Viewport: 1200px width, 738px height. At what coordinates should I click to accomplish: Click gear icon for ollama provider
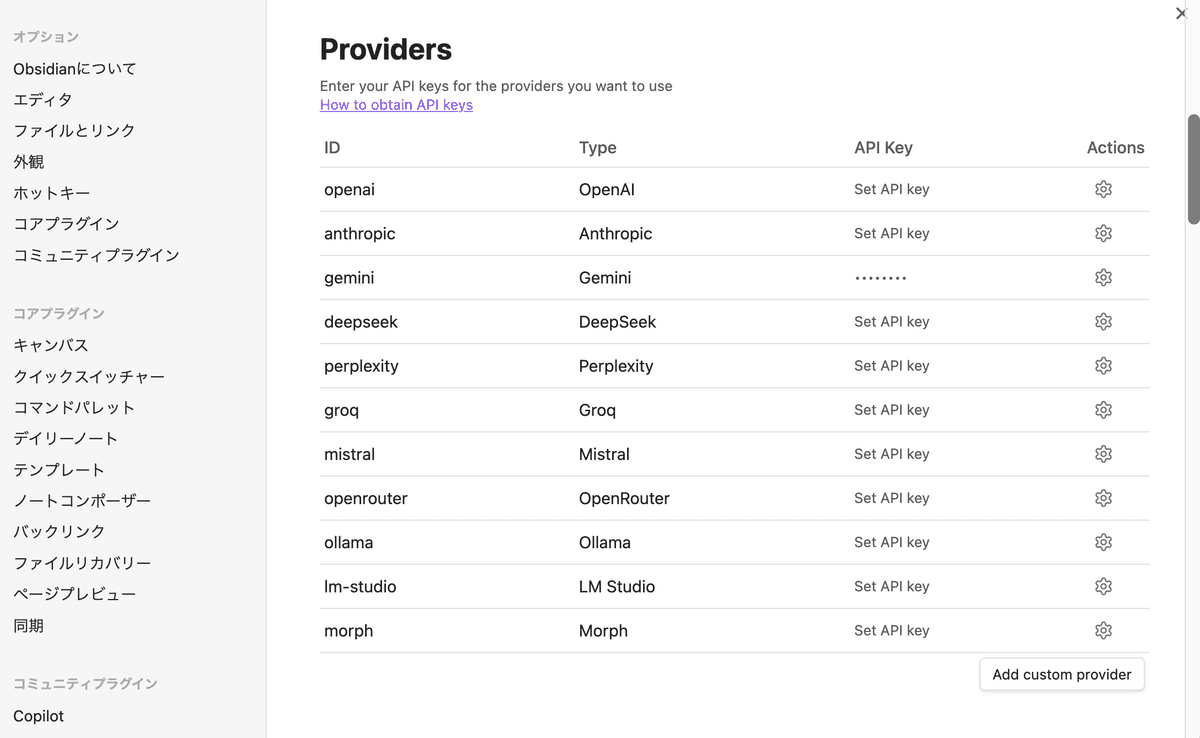(1103, 542)
